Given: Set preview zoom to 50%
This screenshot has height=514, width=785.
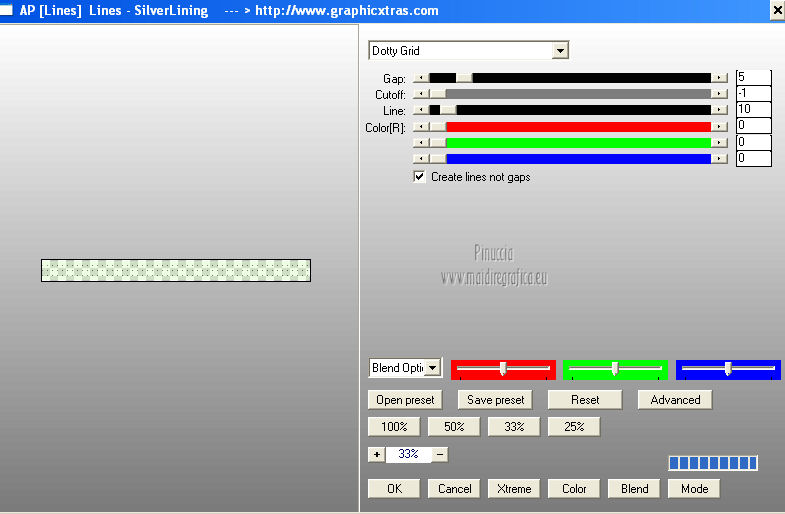Looking at the screenshot, I should pyautogui.click(x=454, y=427).
